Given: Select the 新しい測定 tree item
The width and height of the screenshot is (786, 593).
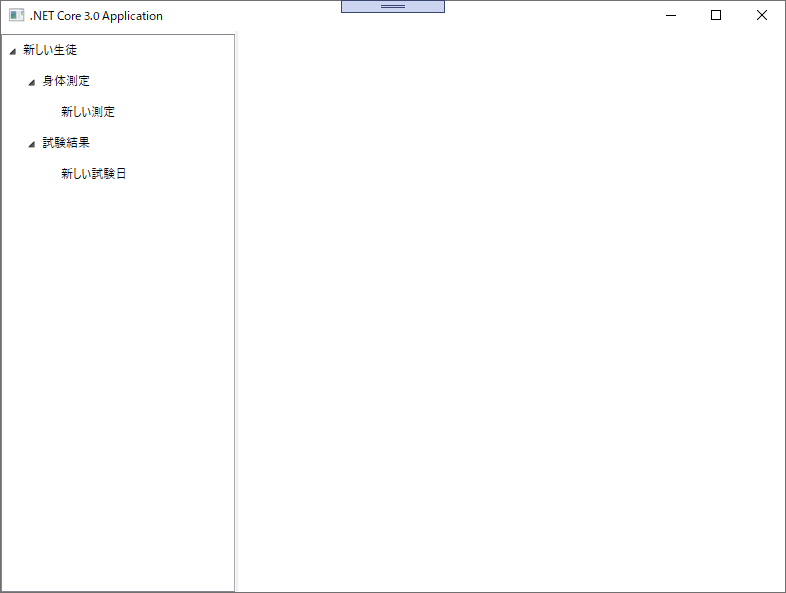Looking at the screenshot, I should click(88, 112).
